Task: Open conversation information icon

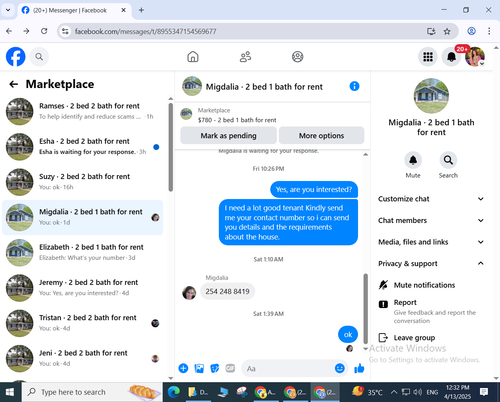Action: click(x=354, y=86)
